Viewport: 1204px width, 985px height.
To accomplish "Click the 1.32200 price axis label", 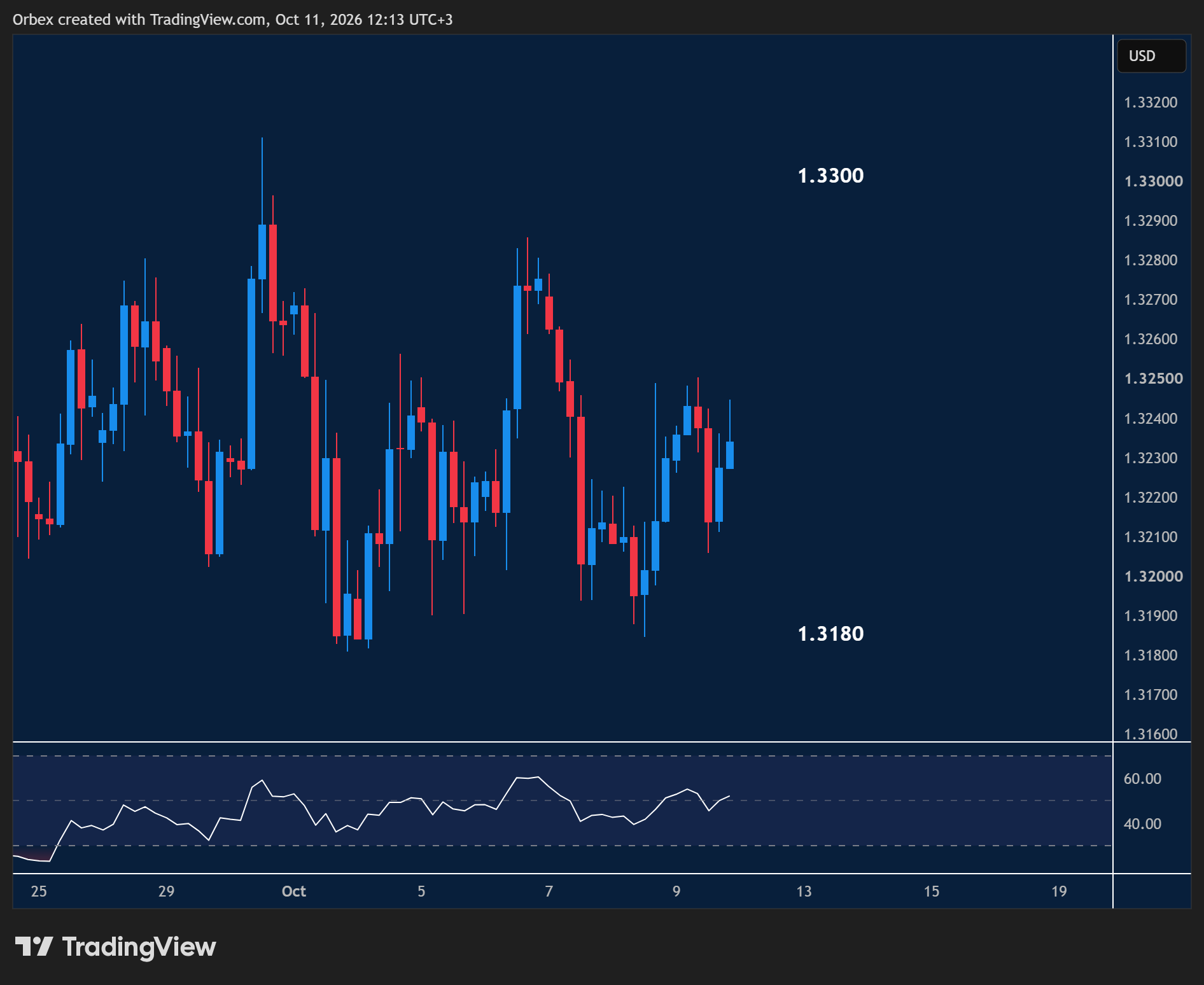I will click(x=1151, y=498).
